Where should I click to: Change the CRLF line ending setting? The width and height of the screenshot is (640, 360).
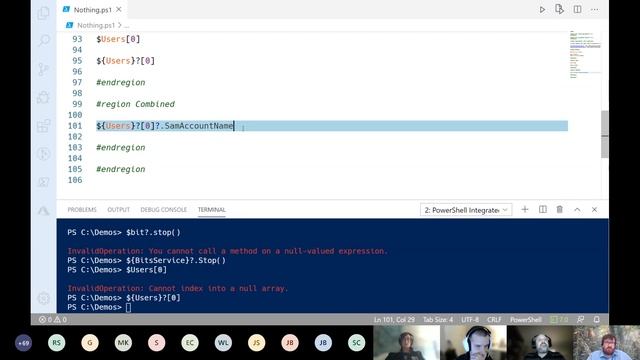pyautogui.click(x=494, y=320)
